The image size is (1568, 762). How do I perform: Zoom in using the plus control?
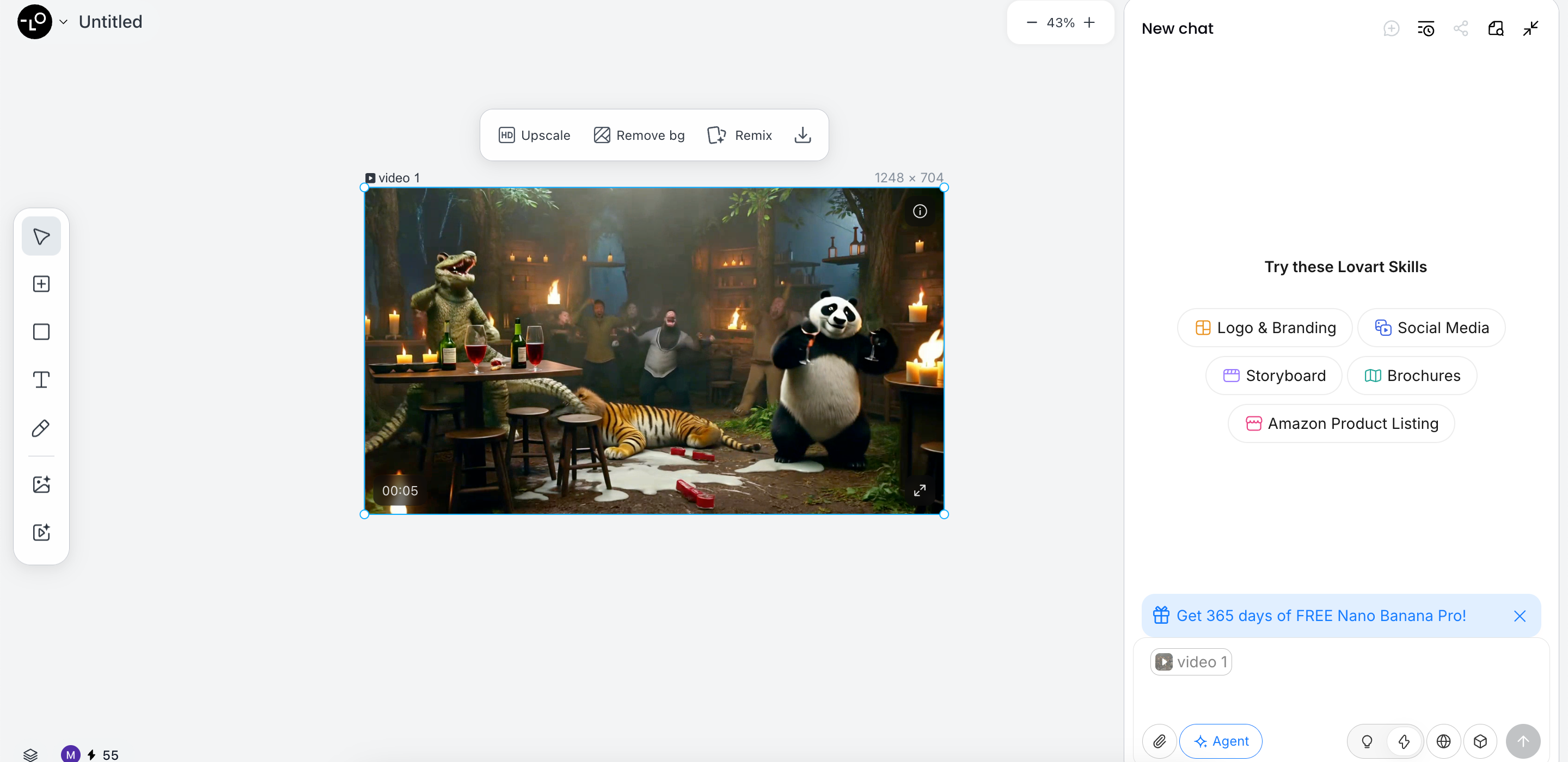[x=1089, y=22]
